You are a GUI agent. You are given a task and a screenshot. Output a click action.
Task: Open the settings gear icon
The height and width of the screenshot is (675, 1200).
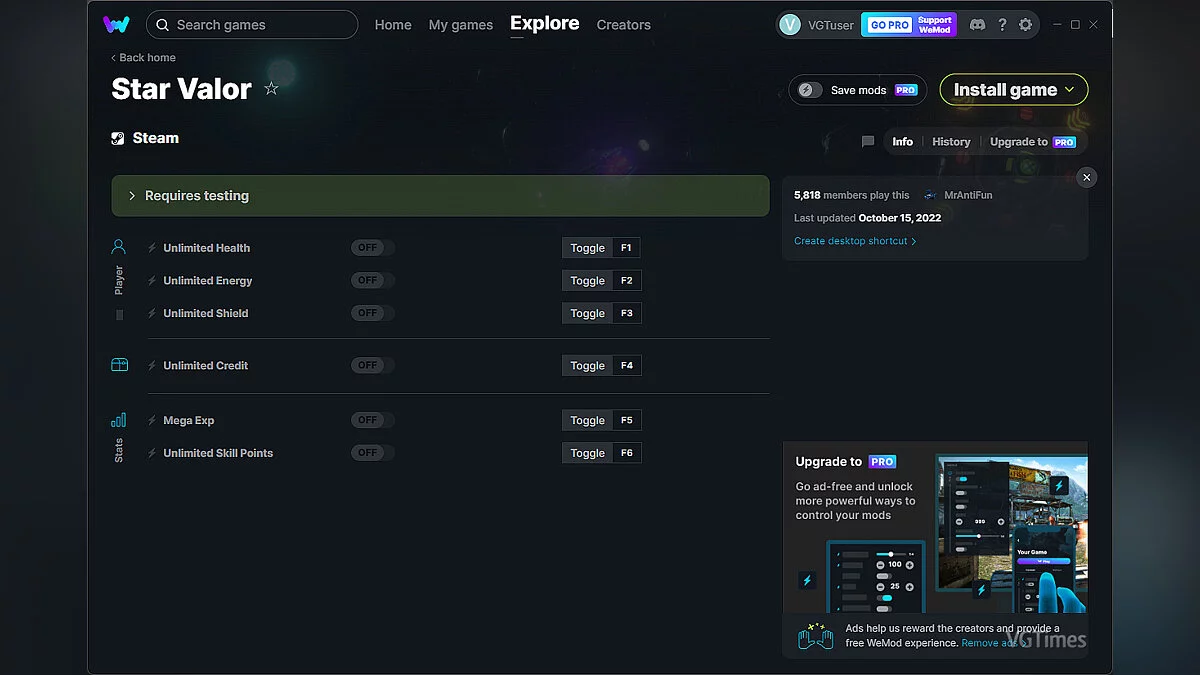[x=1025, y=25]
